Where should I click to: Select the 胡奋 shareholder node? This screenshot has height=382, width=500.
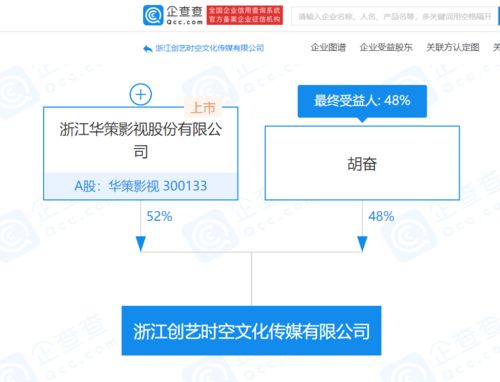[x=362, y=163]
